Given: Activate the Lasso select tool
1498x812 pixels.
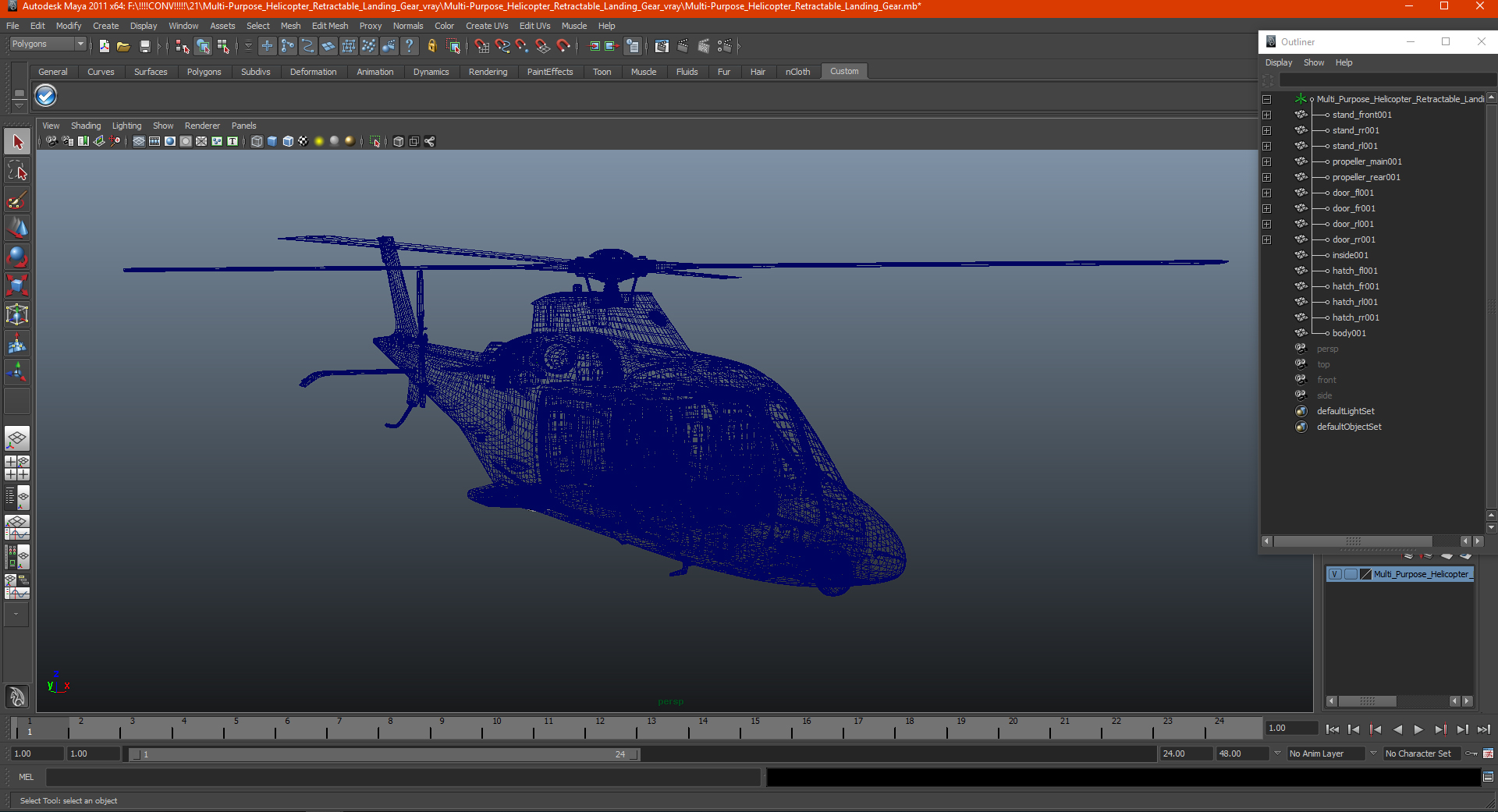Looking at the screenshot, I should coord(17,171).
